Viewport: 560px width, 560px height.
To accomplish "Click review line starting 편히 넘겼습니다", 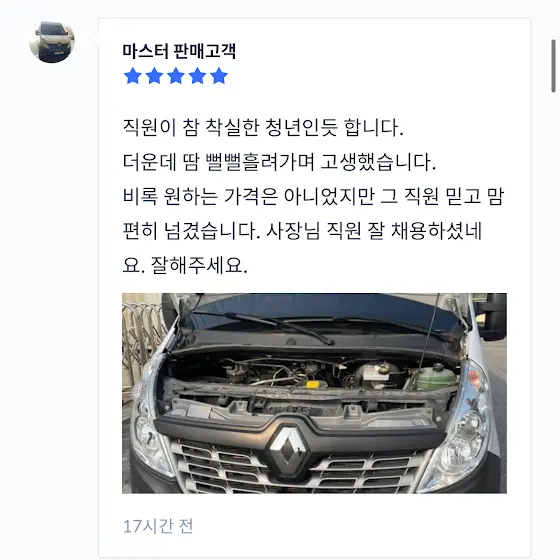I will [302, 231].
